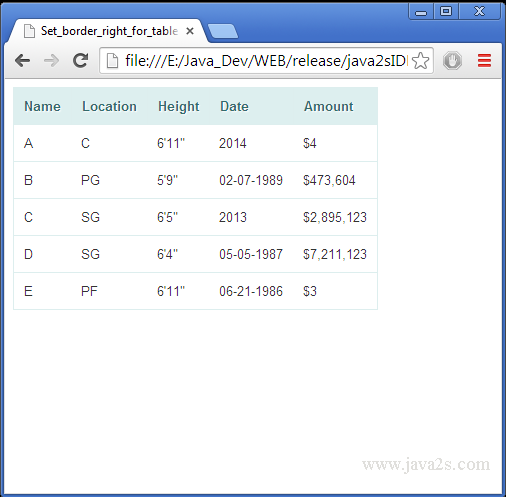506x497 pixels.
Task: Maximize the browser window
Action: 446,12
